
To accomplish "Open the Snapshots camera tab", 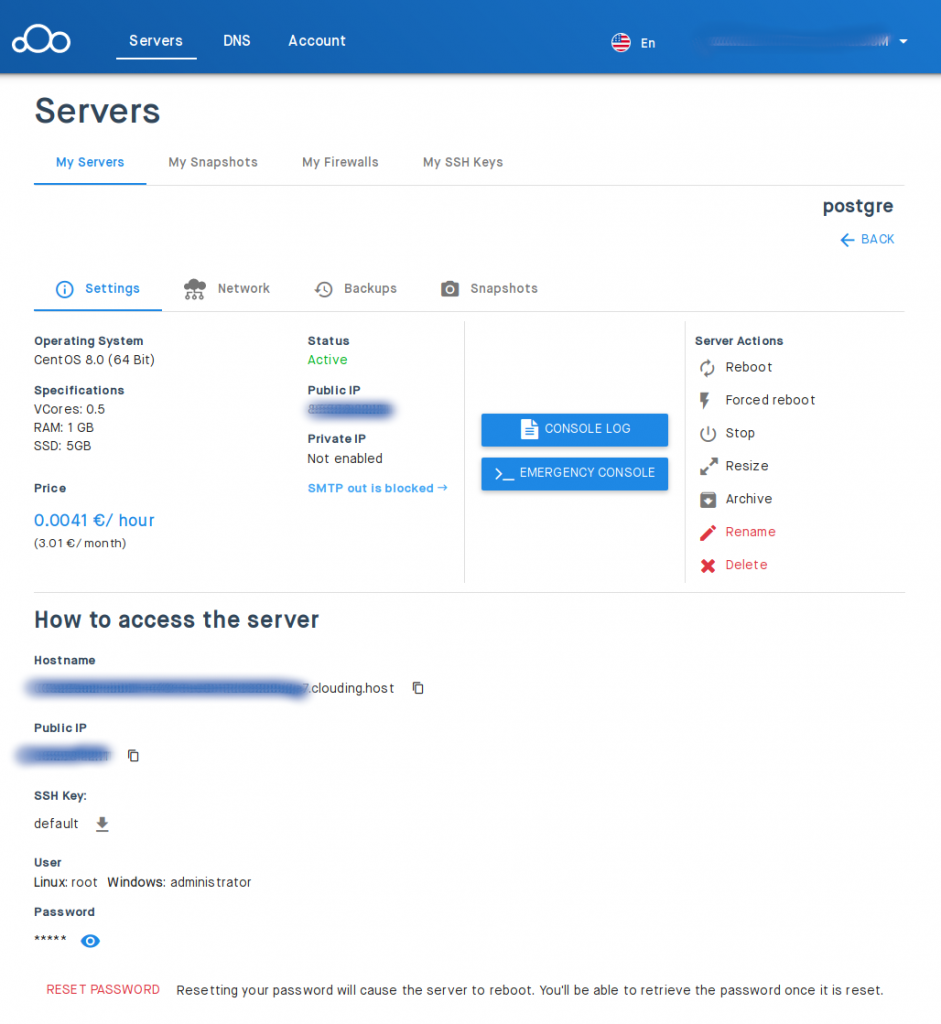I will 489,288.
